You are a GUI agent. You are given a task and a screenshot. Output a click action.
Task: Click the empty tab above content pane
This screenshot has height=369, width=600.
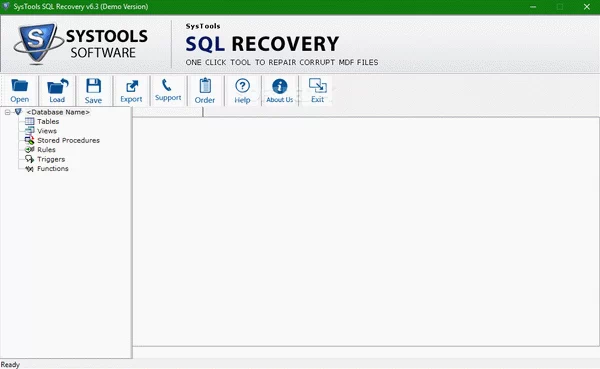pos(168,112)
